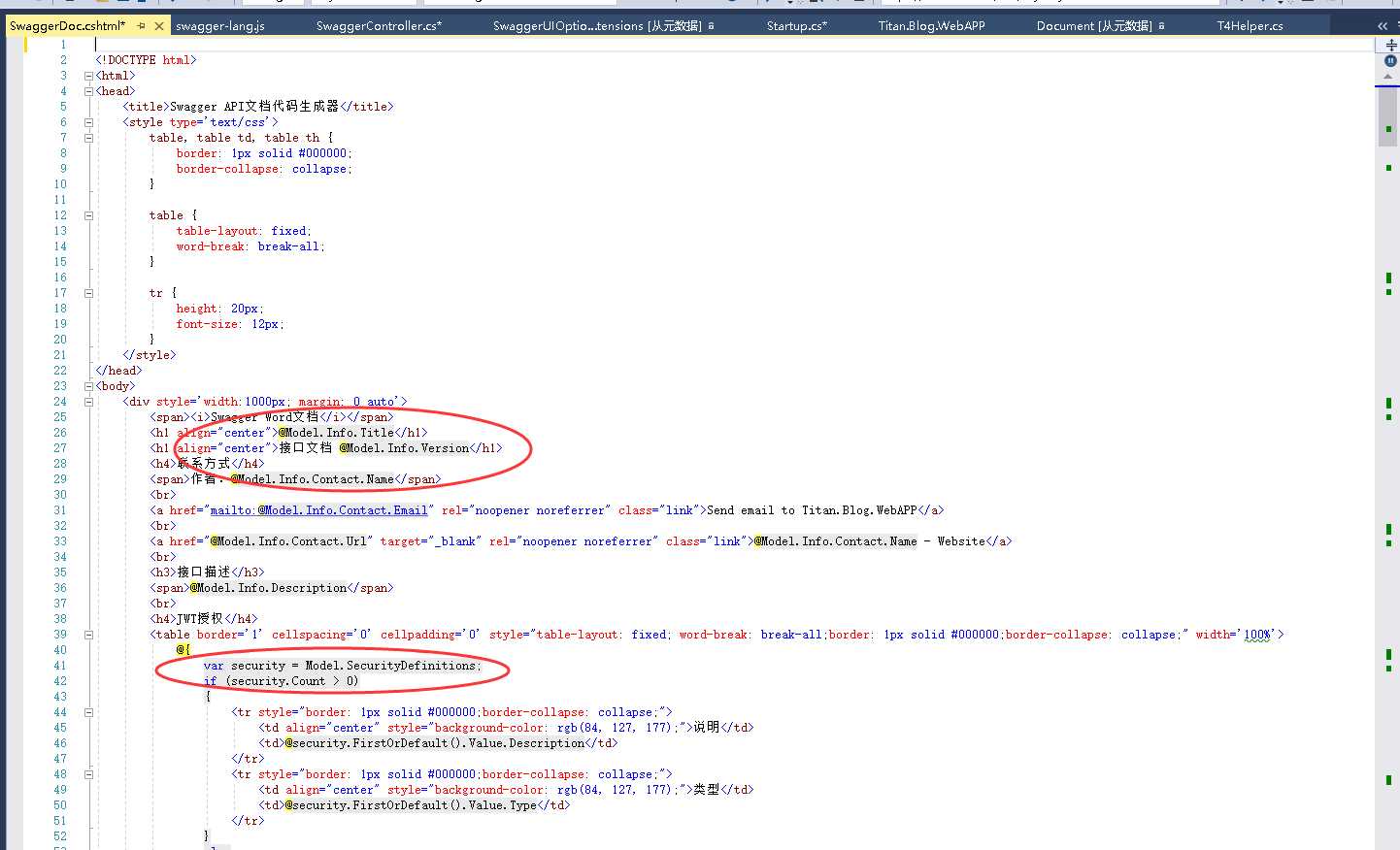Click '说明' cell text on line 45

tap(706, 728)
